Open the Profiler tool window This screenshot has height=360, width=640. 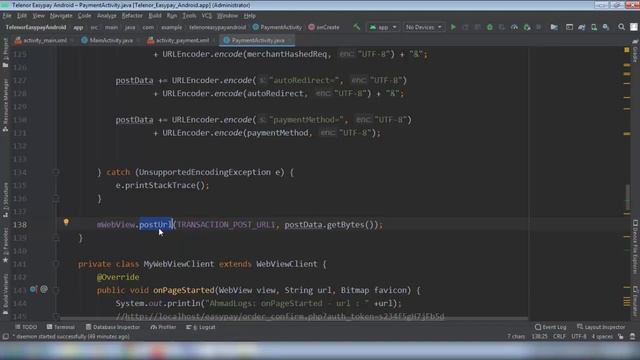point(163,327)
